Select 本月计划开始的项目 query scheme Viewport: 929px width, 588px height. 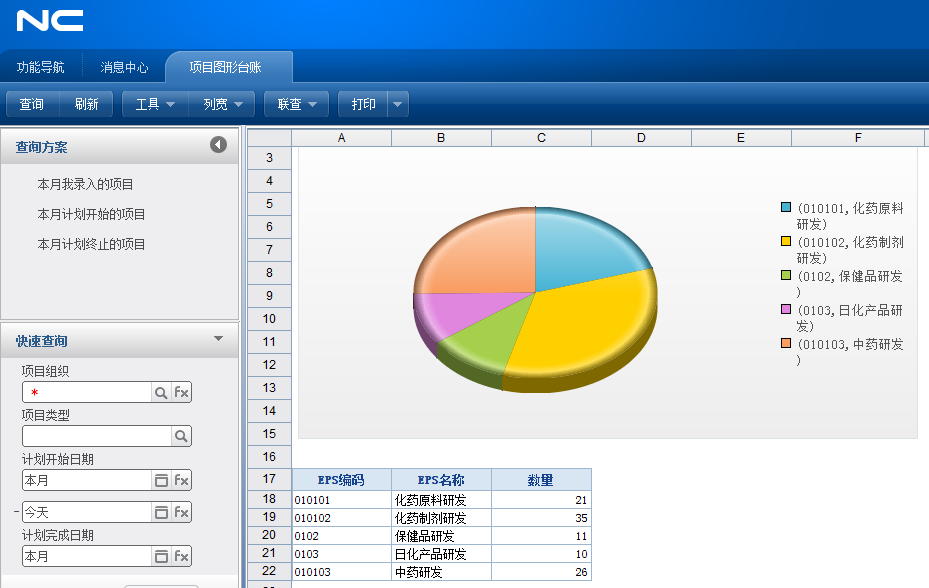pyautogui.click(x=91, y=214)
